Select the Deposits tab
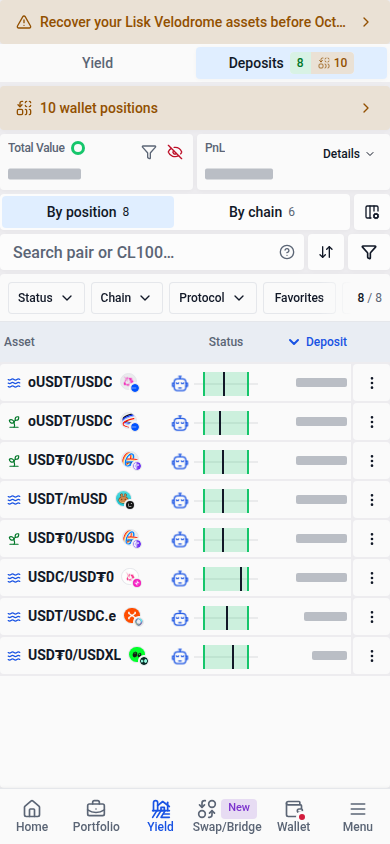Screen dimensions: 390x844 (x=291, y=63)
